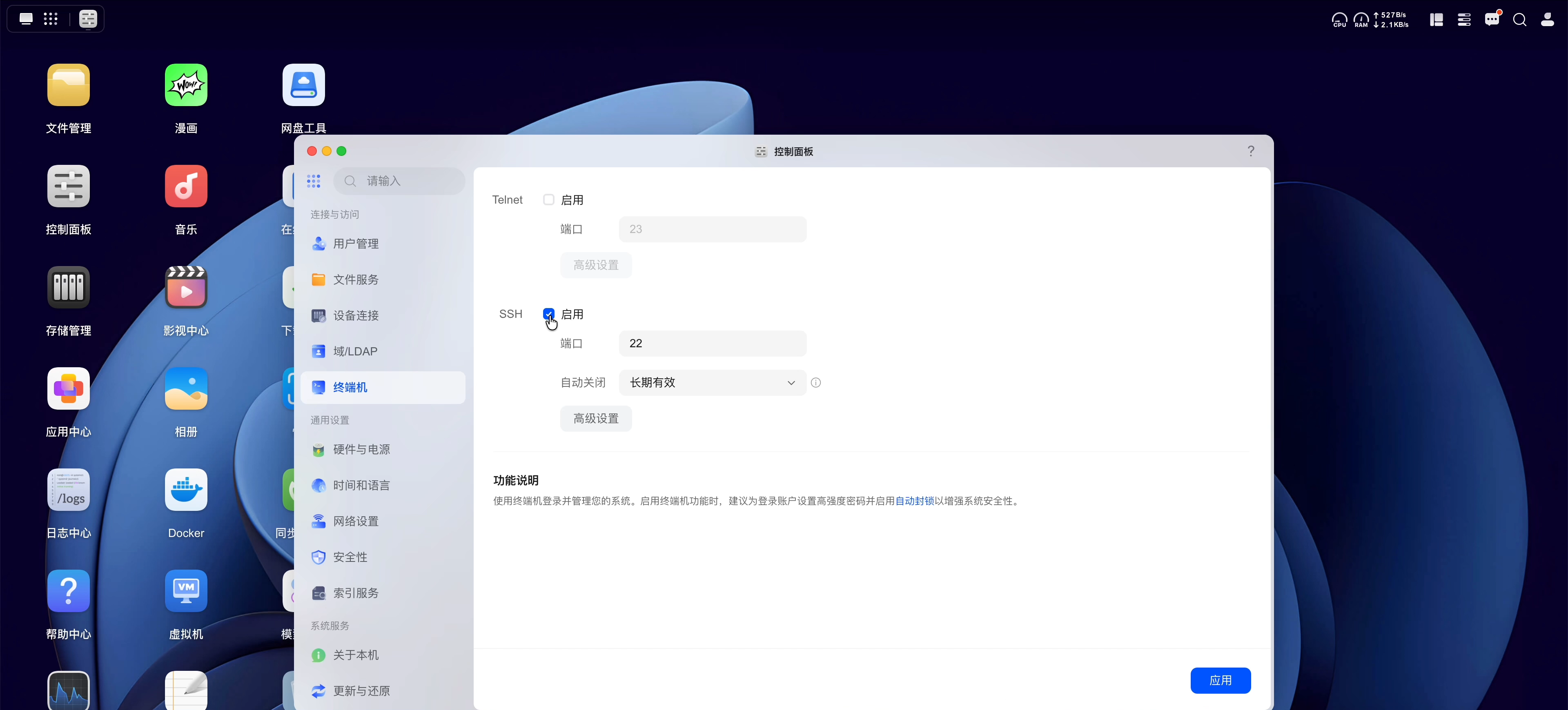This screenshot has width=1568, height=710.
Task: Click control panel home grid icon
Action: click(x=314, y=181)
